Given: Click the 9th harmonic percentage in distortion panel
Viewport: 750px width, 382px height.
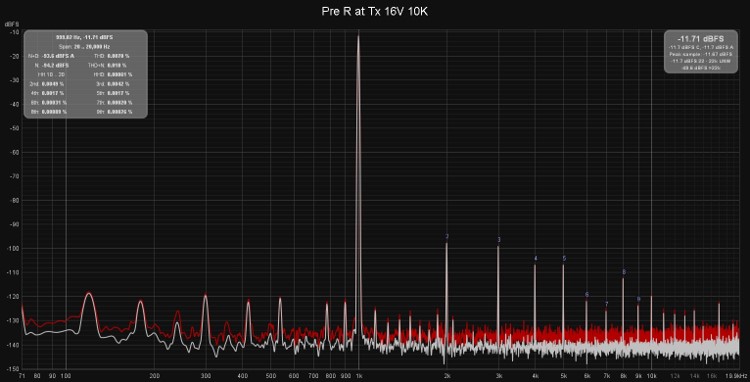Looking at the screenshot, I should 120,111.
